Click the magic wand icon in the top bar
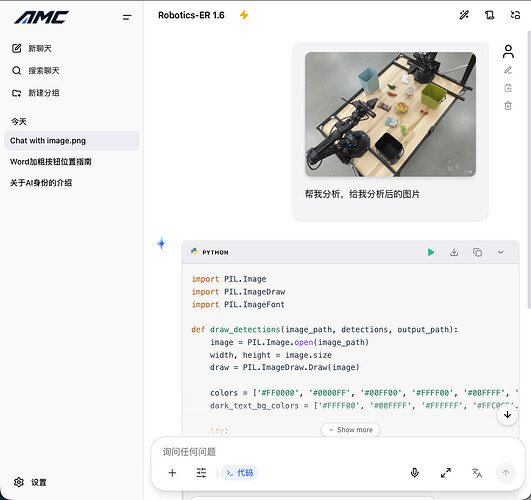Screen dimensions: 531x500 (464, 15)
